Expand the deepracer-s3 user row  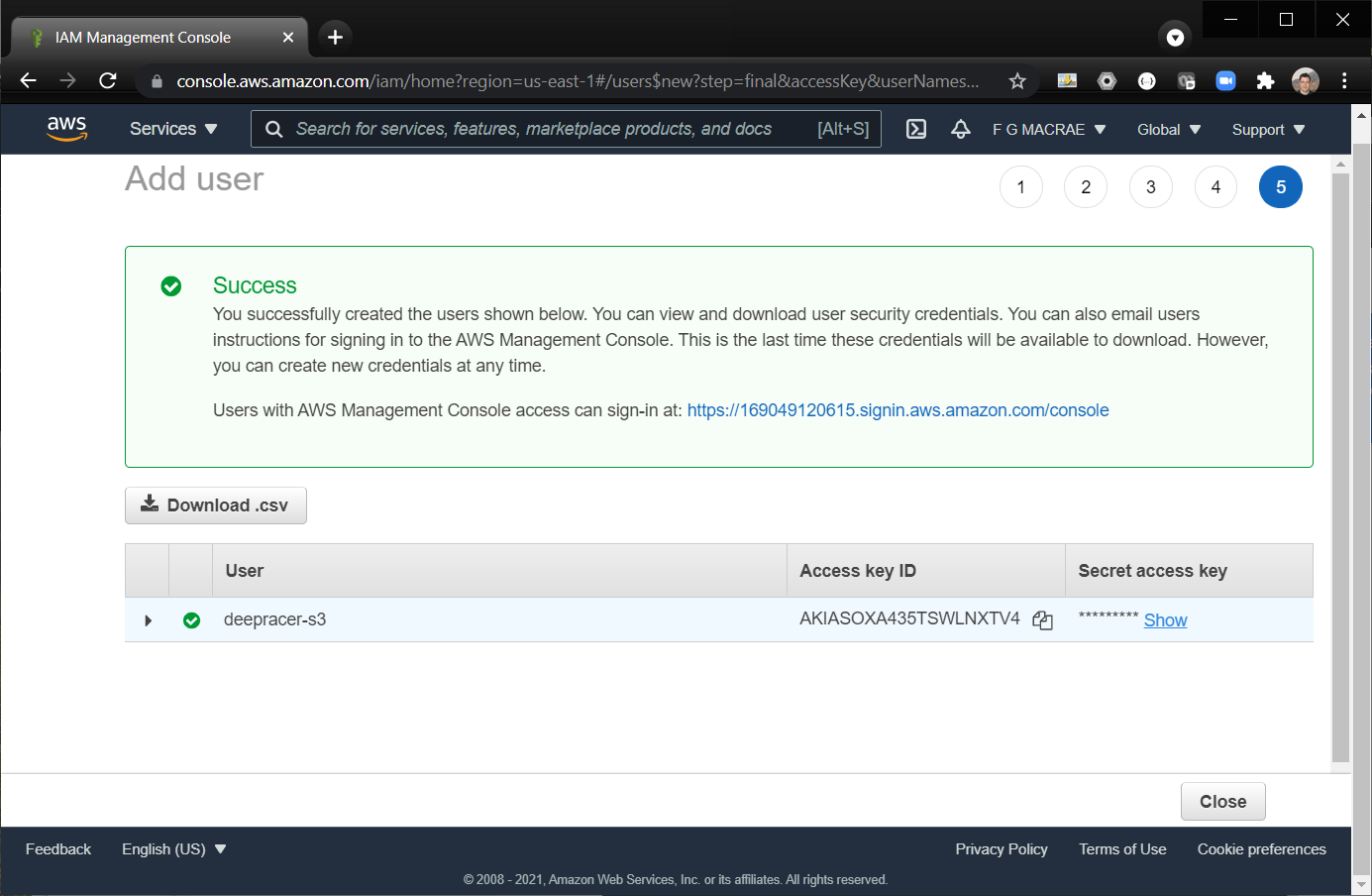pyautogui.click(x=148, y=620)
